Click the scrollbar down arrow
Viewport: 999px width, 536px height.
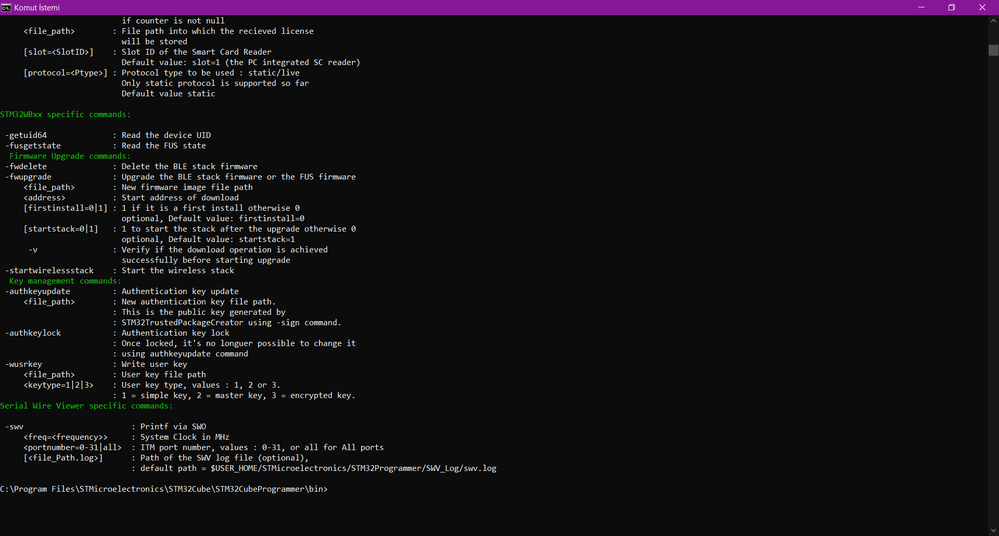(993, 530)
